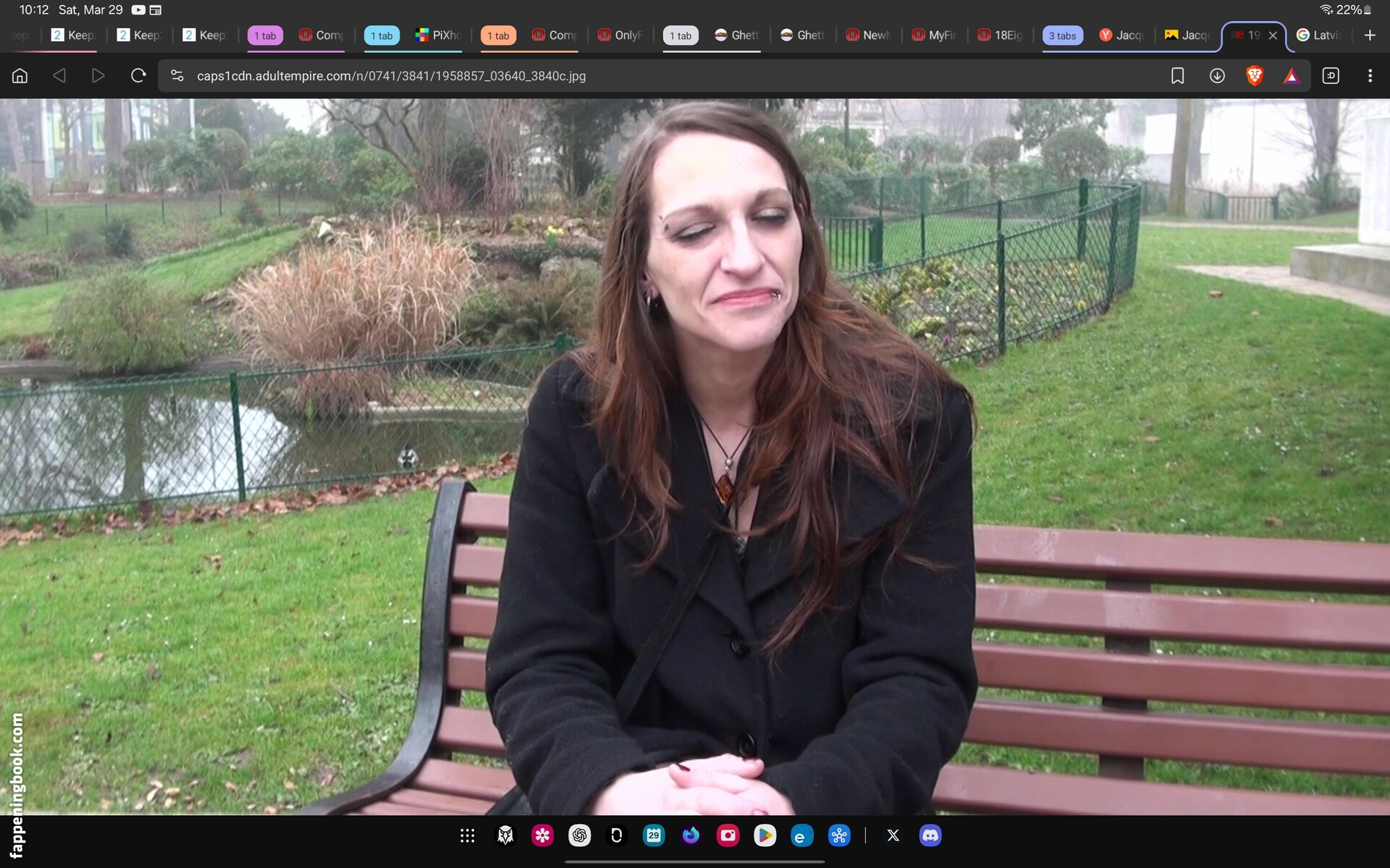The height and width of the screenshot is (868, 1390).
Task: Launch Discord from the taskbar
Action: click(x=930, y=836)
